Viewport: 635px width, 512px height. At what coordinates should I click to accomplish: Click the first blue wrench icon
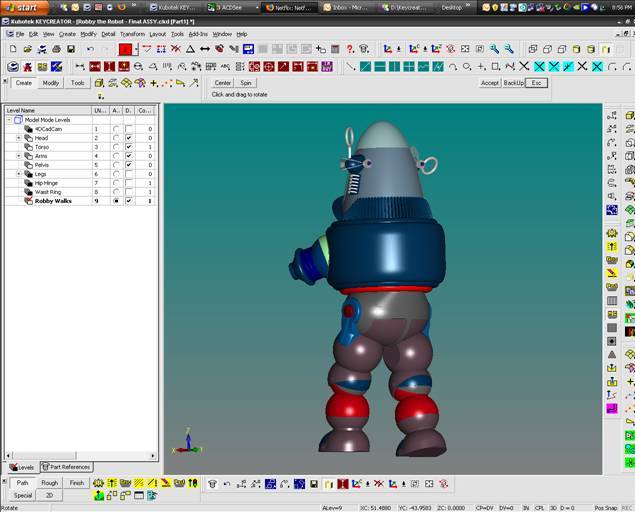click(494, 49)
